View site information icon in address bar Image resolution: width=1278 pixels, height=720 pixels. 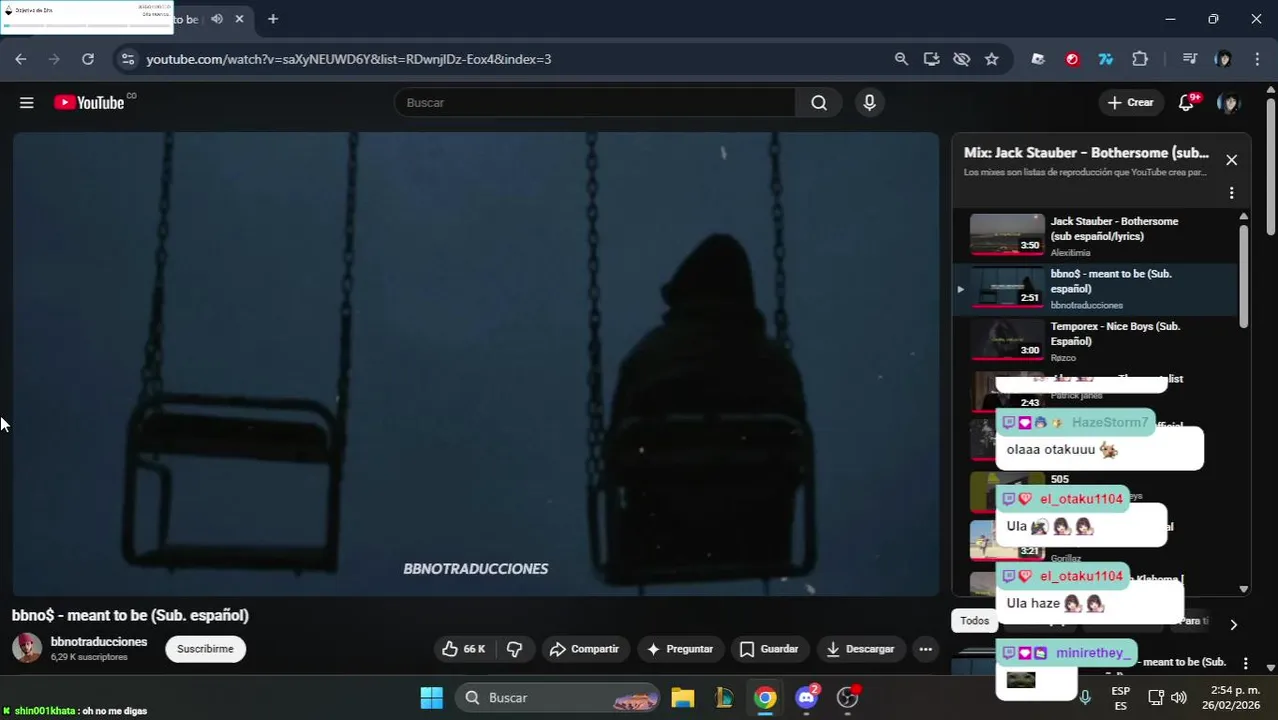pyautogui.click(x=127, y=59)
